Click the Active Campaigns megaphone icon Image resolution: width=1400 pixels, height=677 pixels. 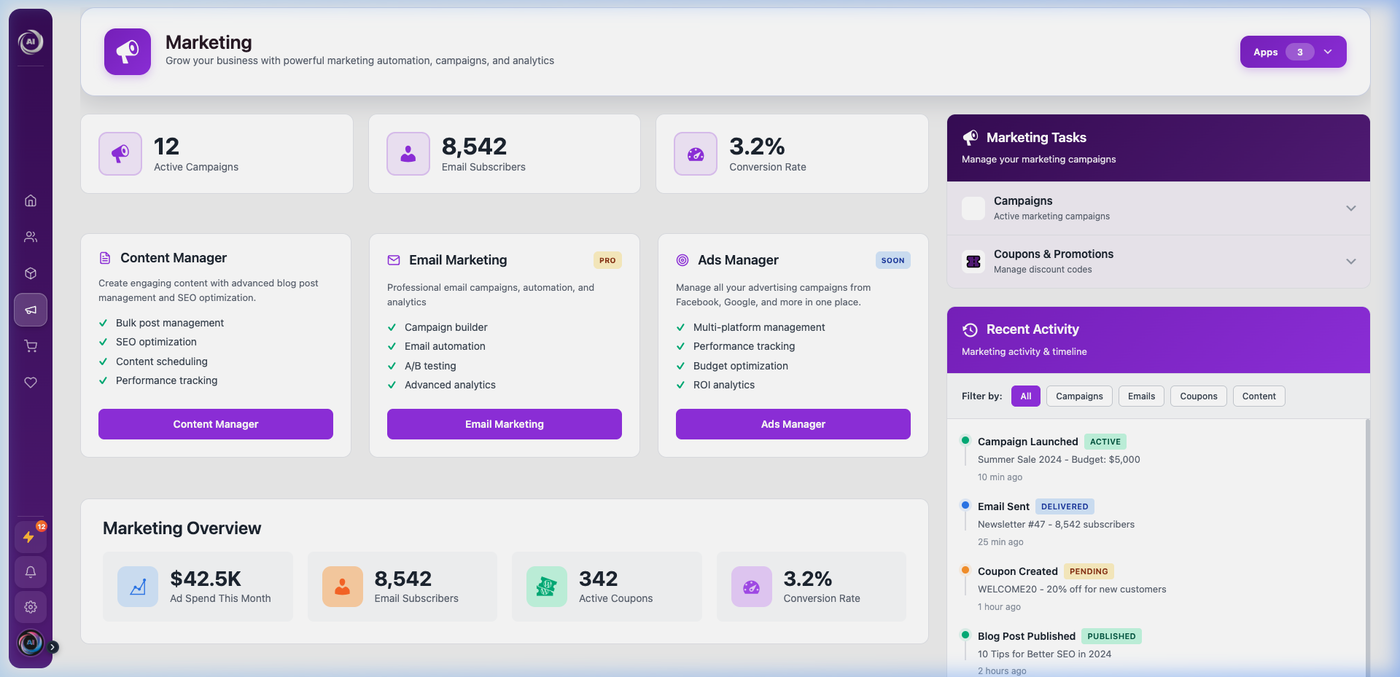(120, 154)
